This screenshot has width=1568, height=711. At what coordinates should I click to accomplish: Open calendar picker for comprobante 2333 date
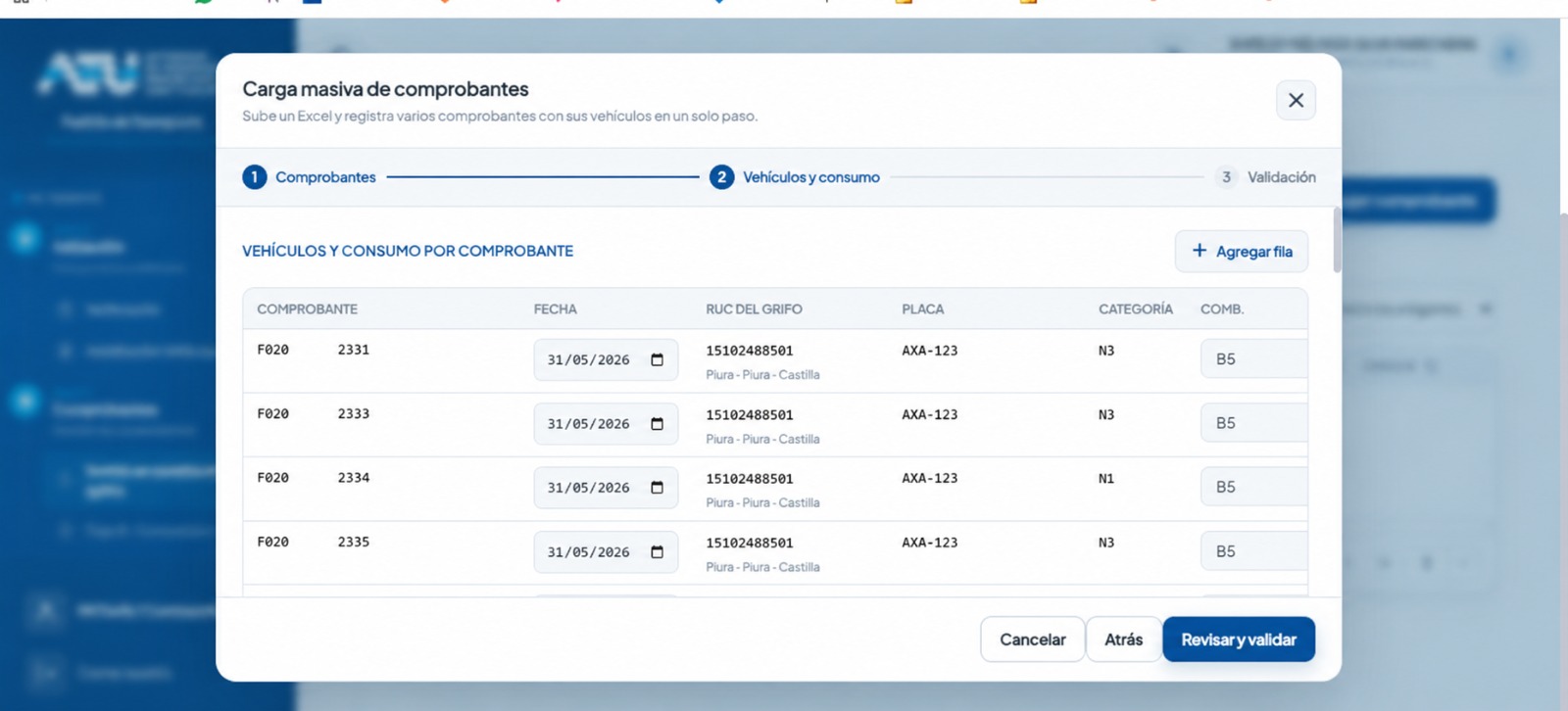(657, 424)
